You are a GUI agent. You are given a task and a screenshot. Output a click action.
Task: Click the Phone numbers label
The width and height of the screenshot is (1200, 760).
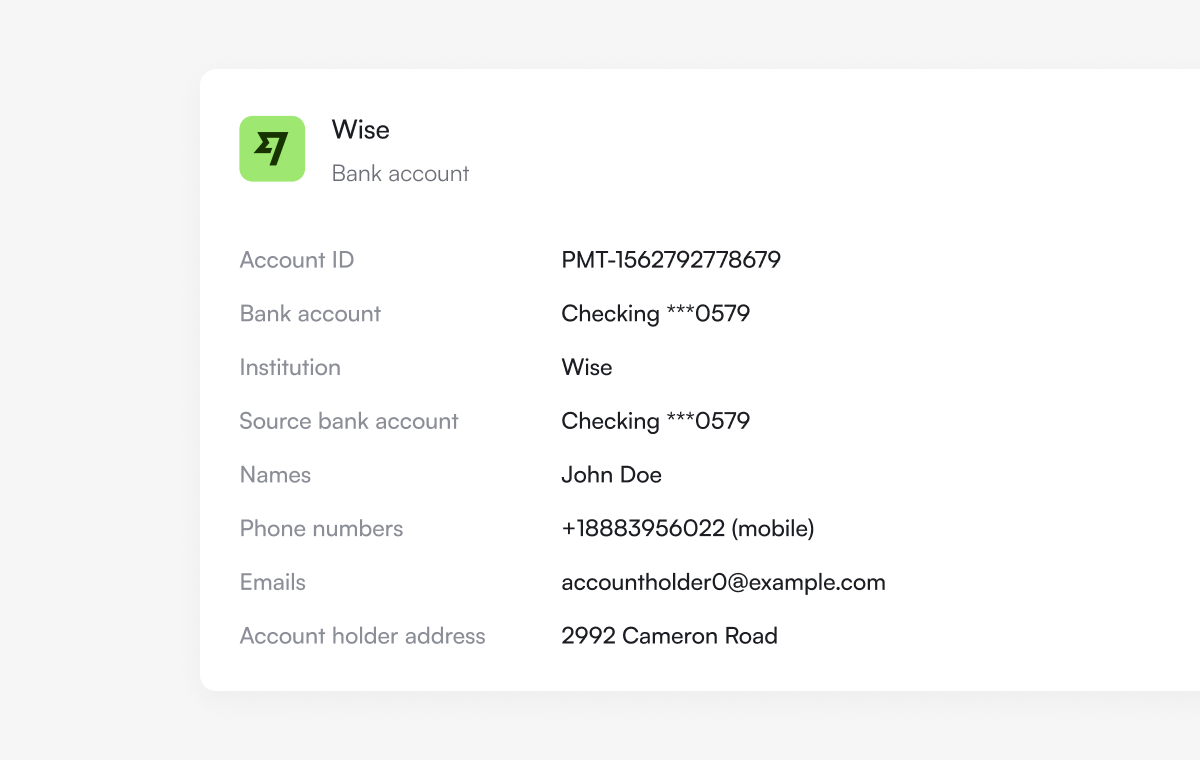click(321, 529)
